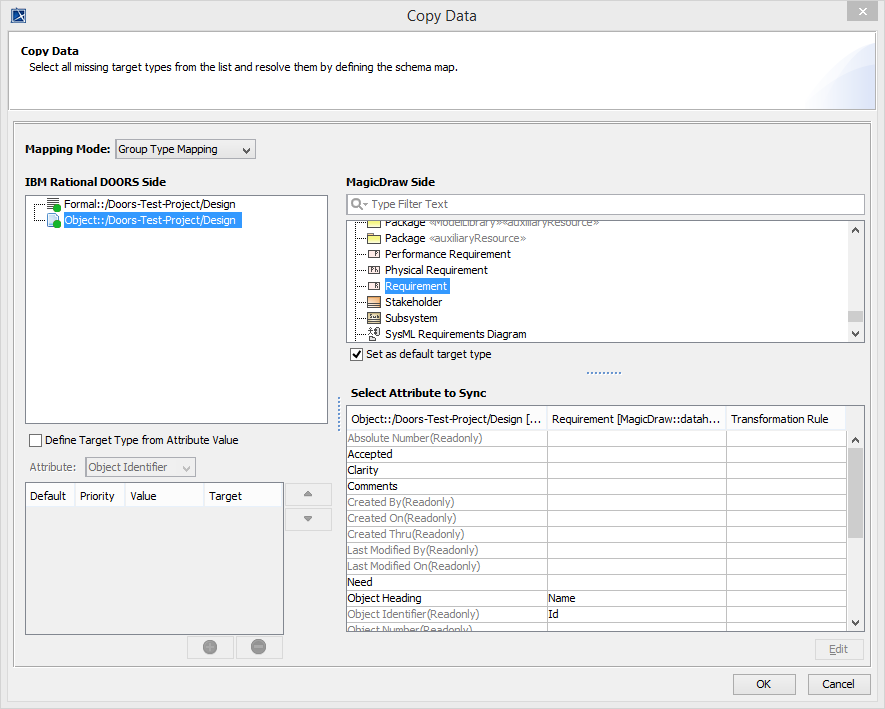Click the SysML Requirements Diagram icon
The width and height of the screenshot is (885, 709).
[x=374, y=334]
